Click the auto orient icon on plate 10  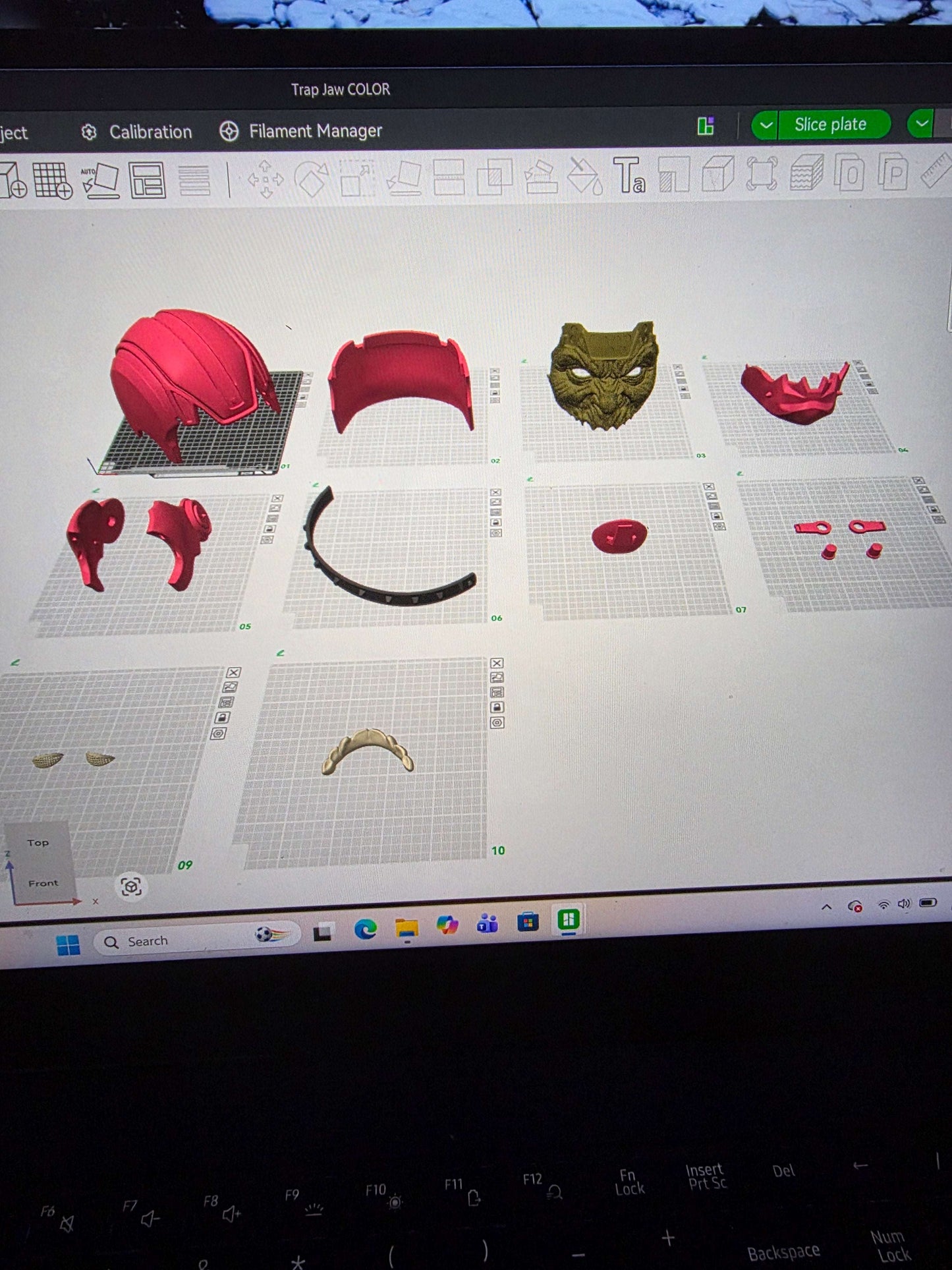(497, 678)
